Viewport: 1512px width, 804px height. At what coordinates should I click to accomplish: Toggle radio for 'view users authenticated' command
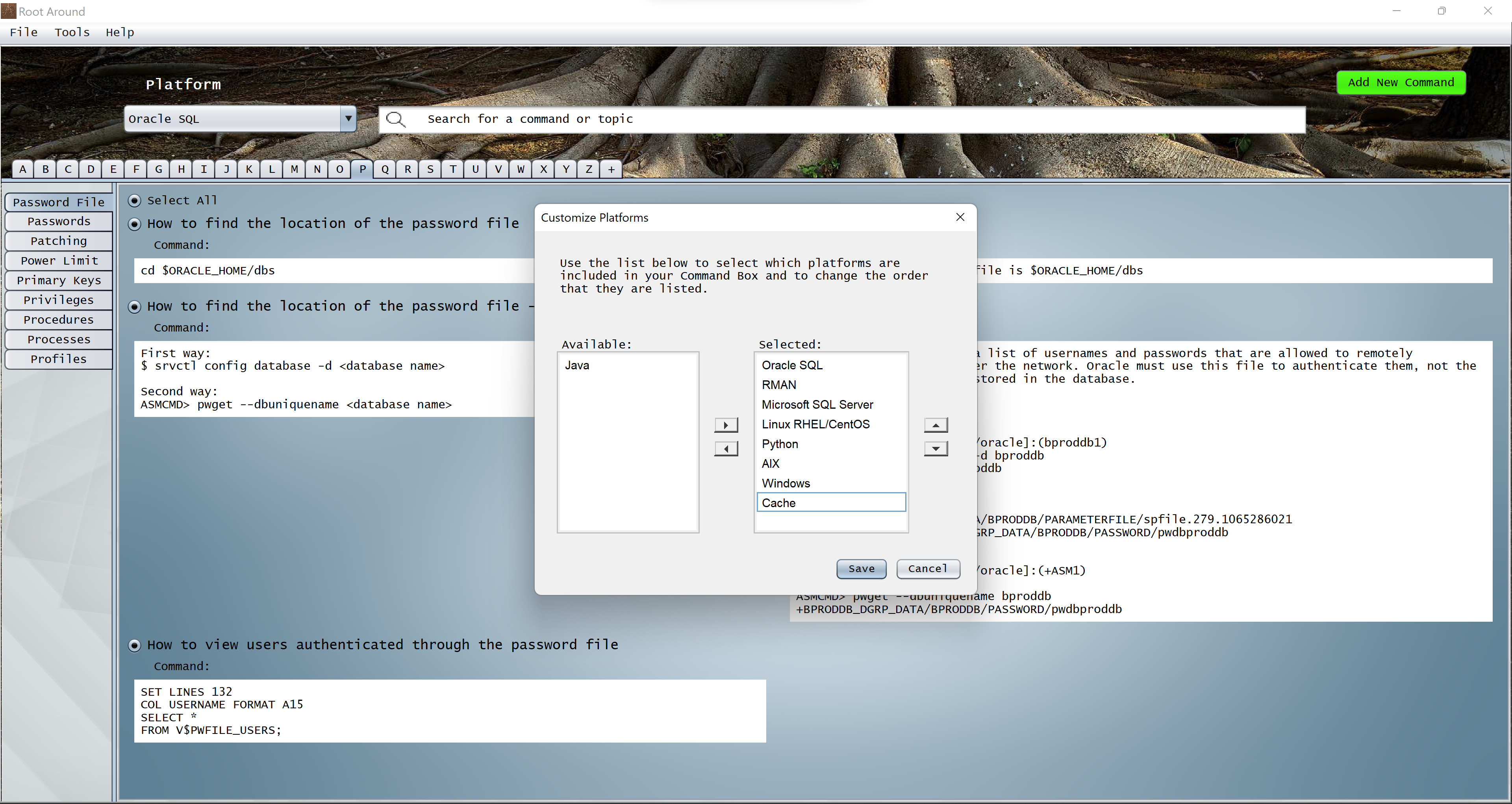coord(134,646)
